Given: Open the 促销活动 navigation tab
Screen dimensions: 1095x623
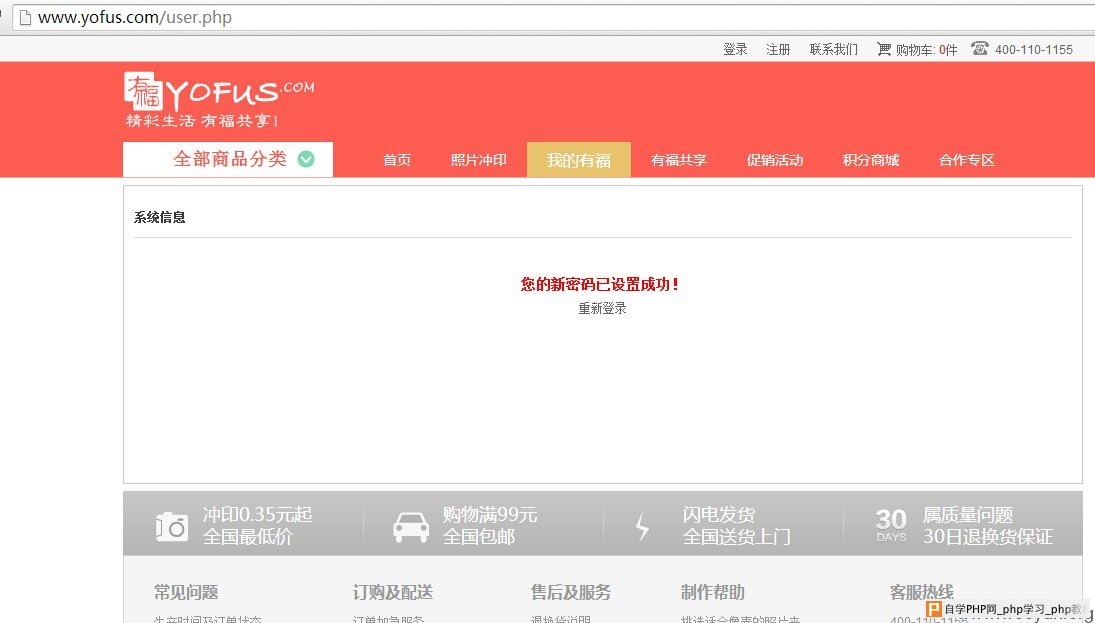Looking at the screenshot, I should [774, 160].
